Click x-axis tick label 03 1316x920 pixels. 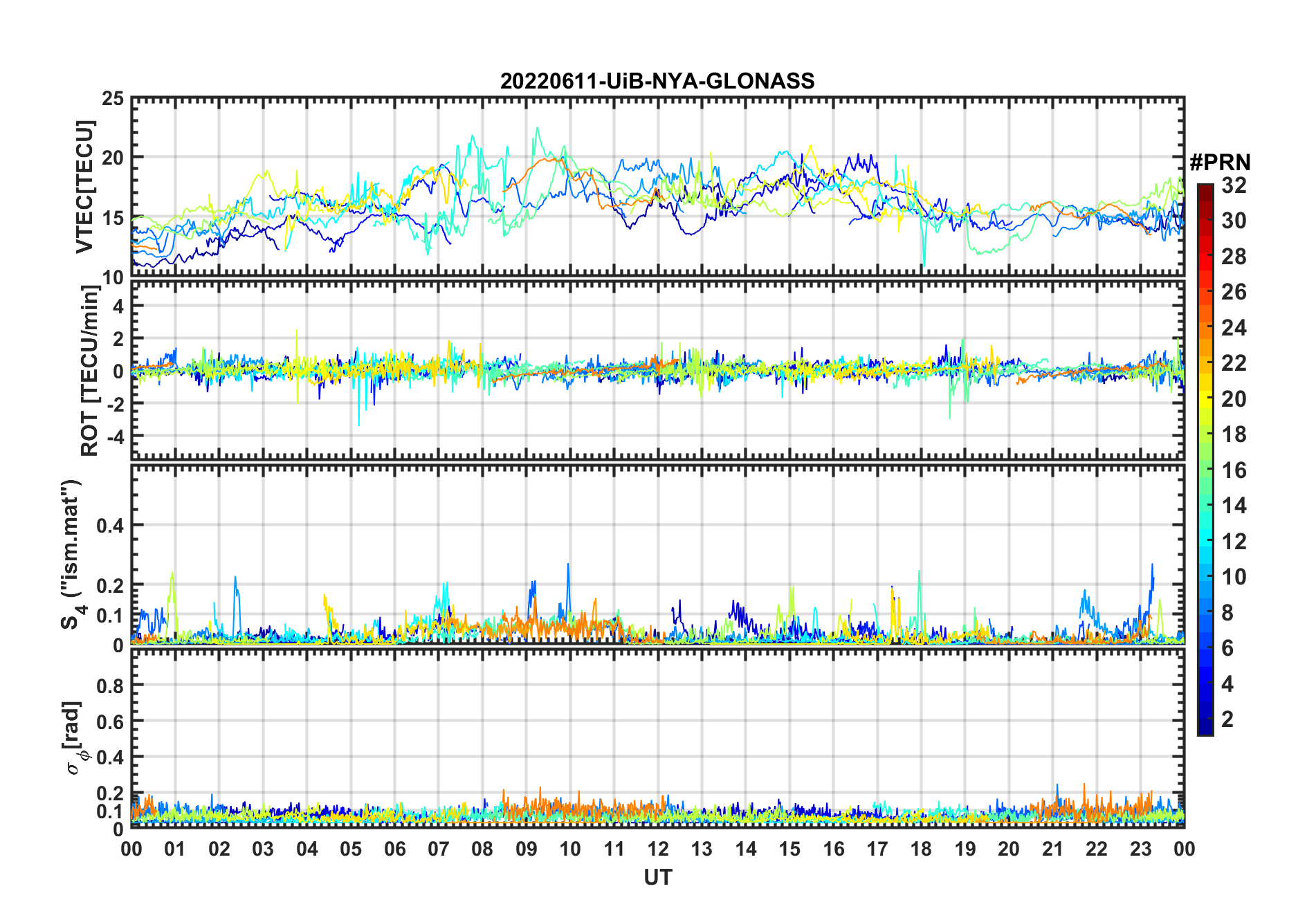(263, 849)
